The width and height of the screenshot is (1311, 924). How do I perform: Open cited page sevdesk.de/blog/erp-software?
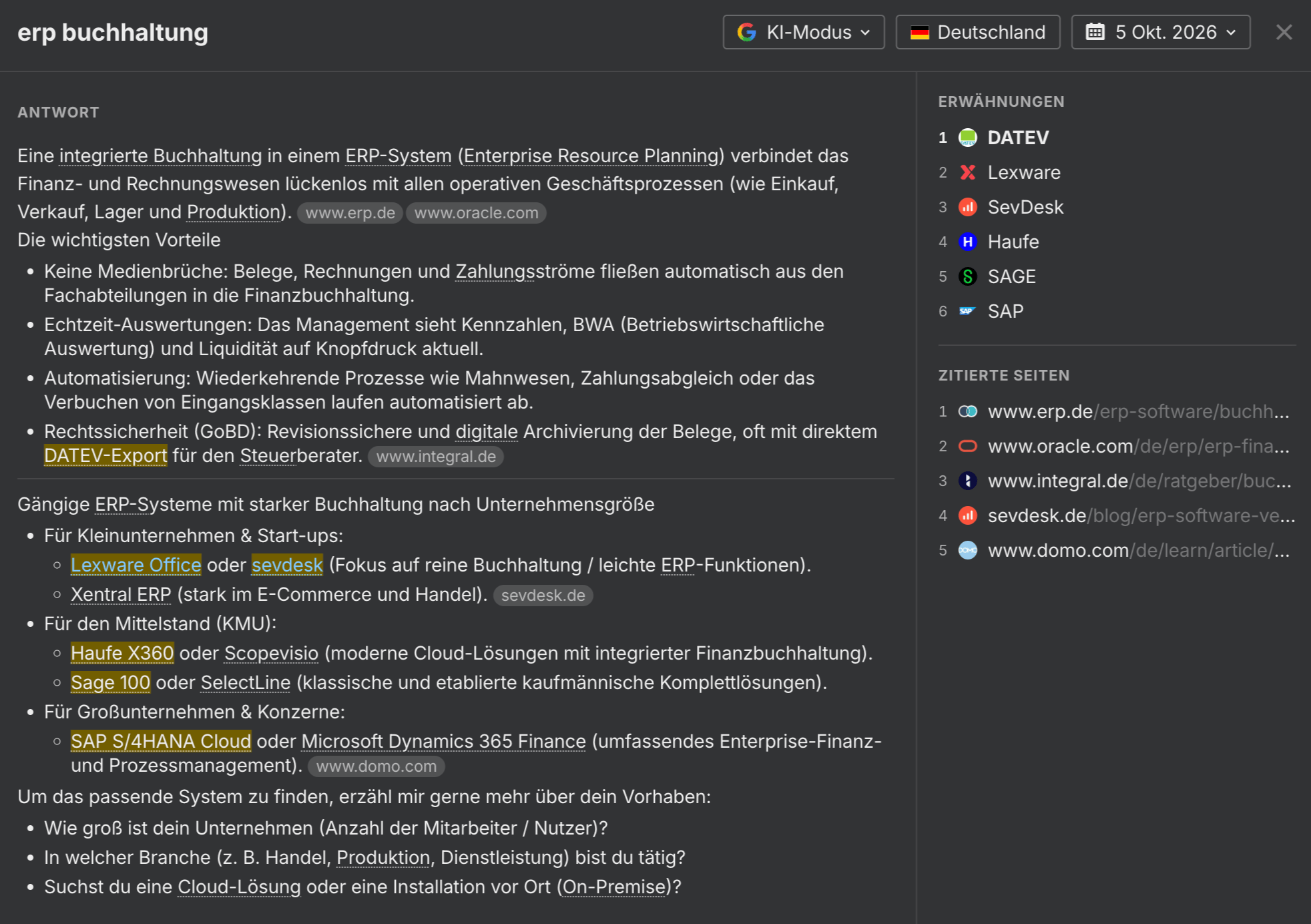pyautogui.click(x=1141, y=515)
